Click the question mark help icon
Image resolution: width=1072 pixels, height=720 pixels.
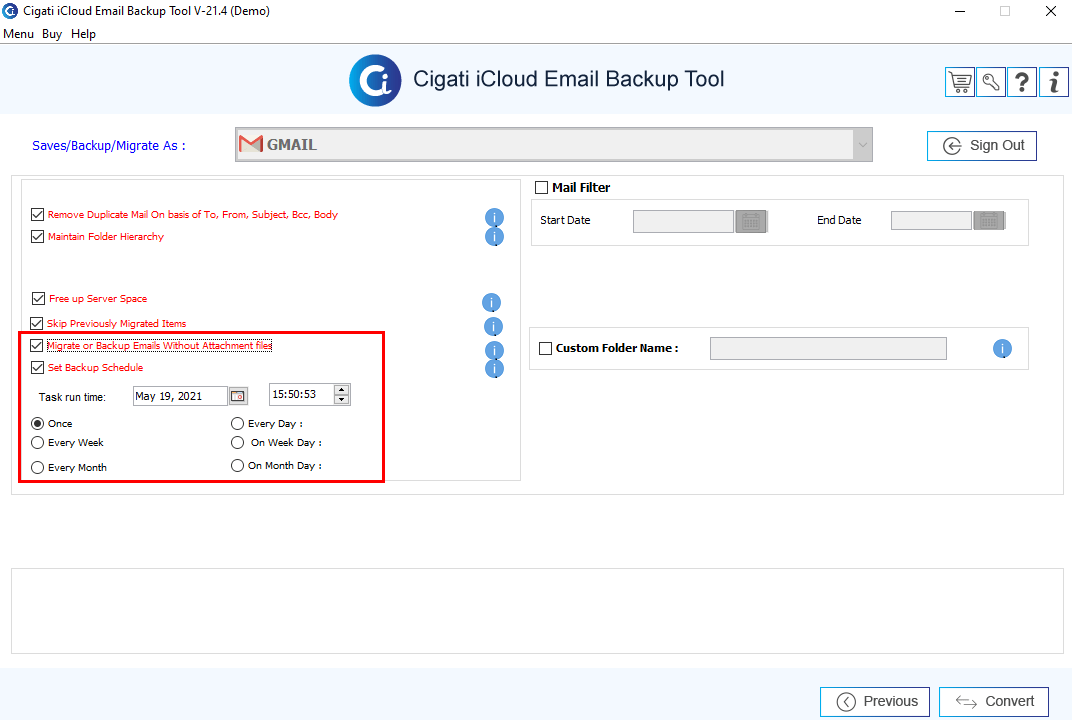(x=1022, y=83)
